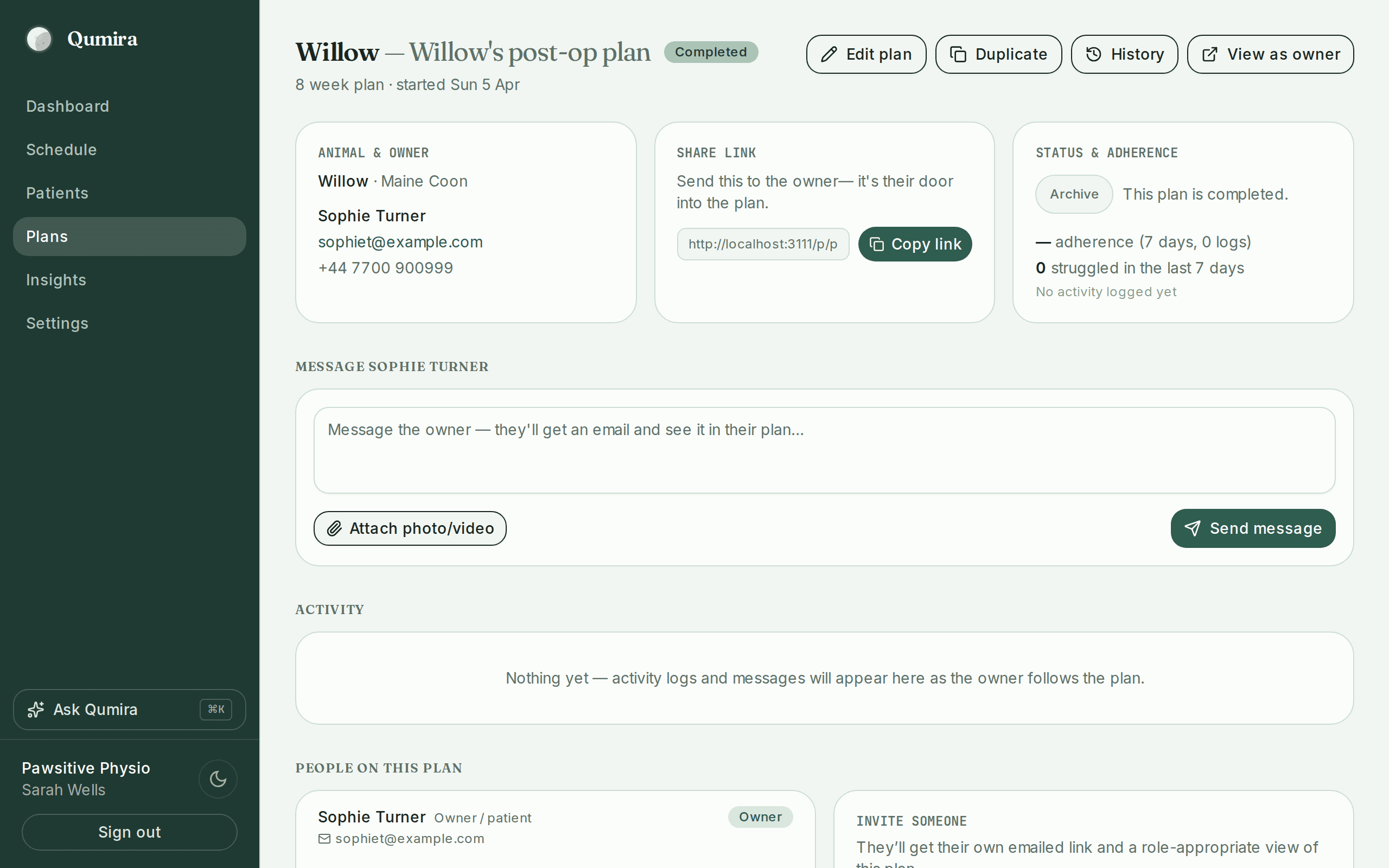Click the Owner role badge
This screenshot has width=1389, height=868.
(x=760, y=817)
